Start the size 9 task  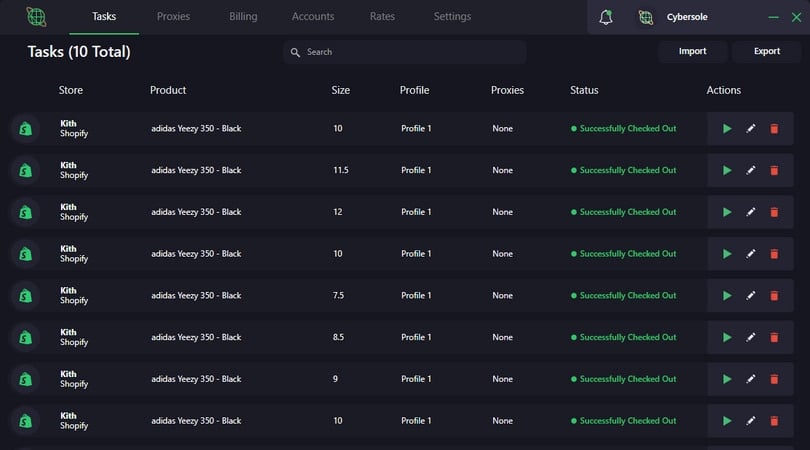pos(727,379)
